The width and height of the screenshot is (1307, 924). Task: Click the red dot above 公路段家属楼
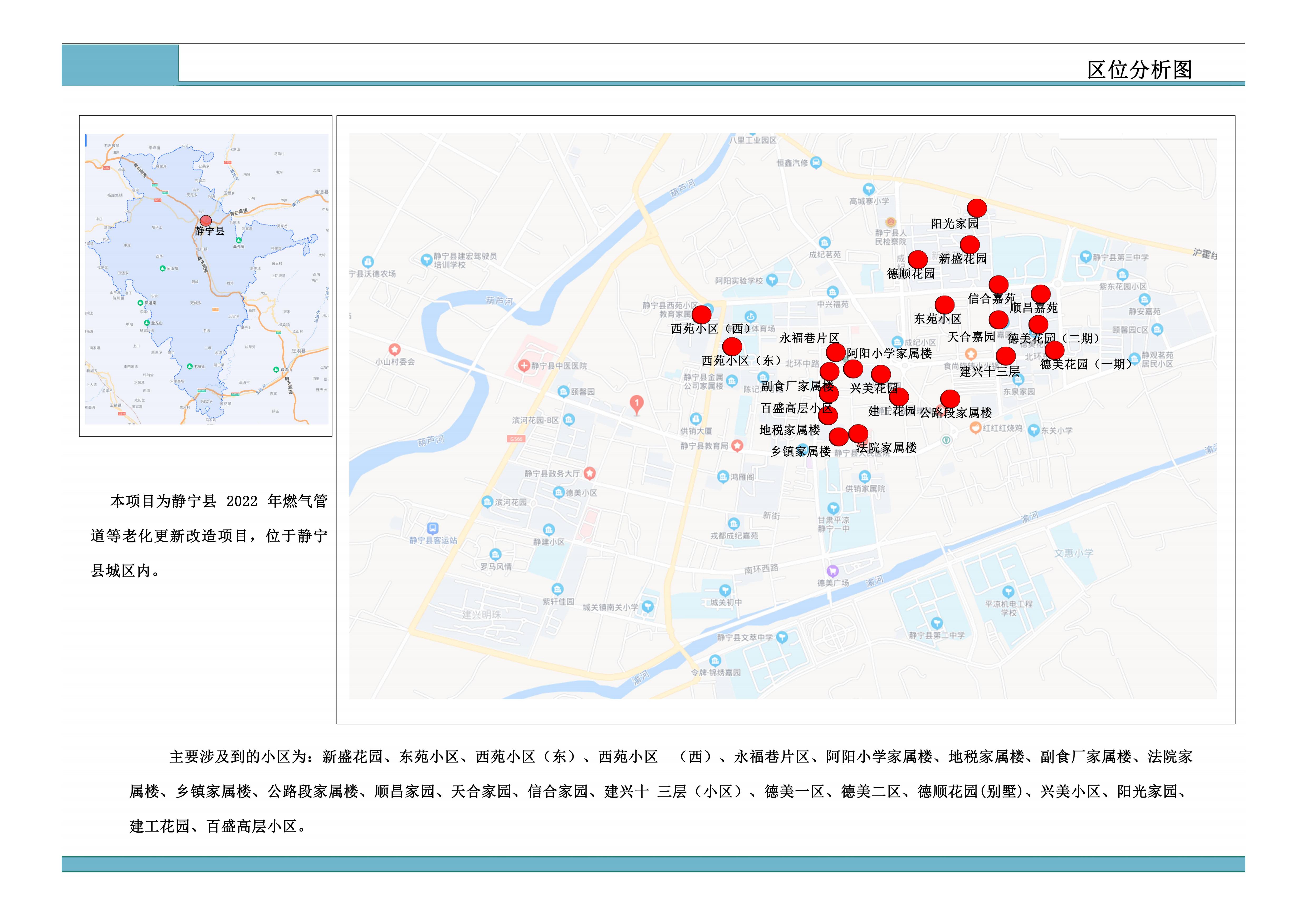[x=950, y=399]
